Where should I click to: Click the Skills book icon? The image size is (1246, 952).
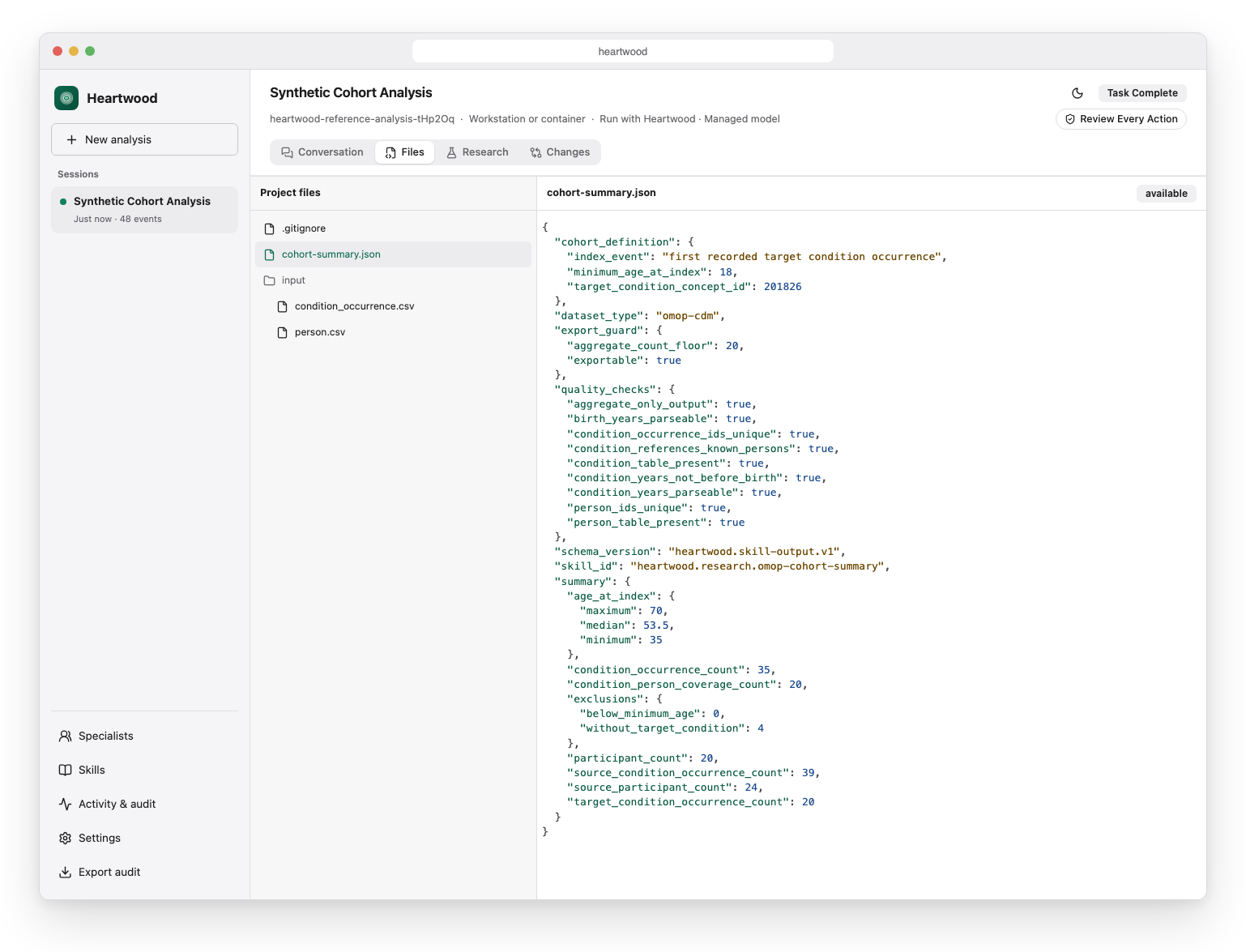pyautogui.click(x=66, y=770)
